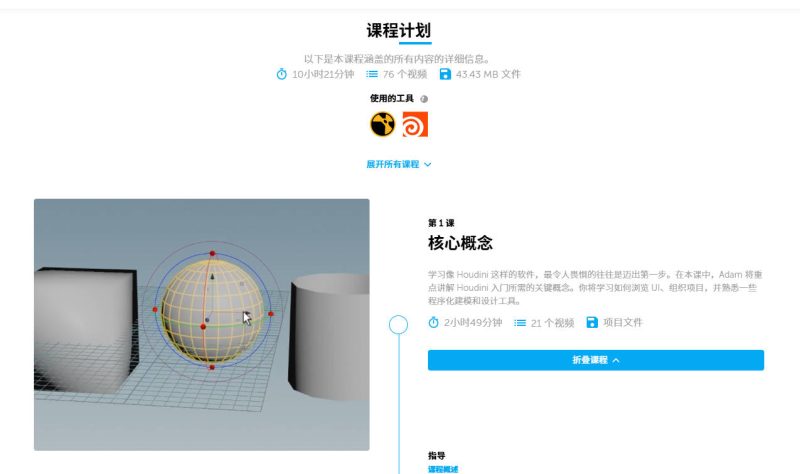Click the list icon beside 76 个视频
800x474 pixels.
[x=372, y=74]
